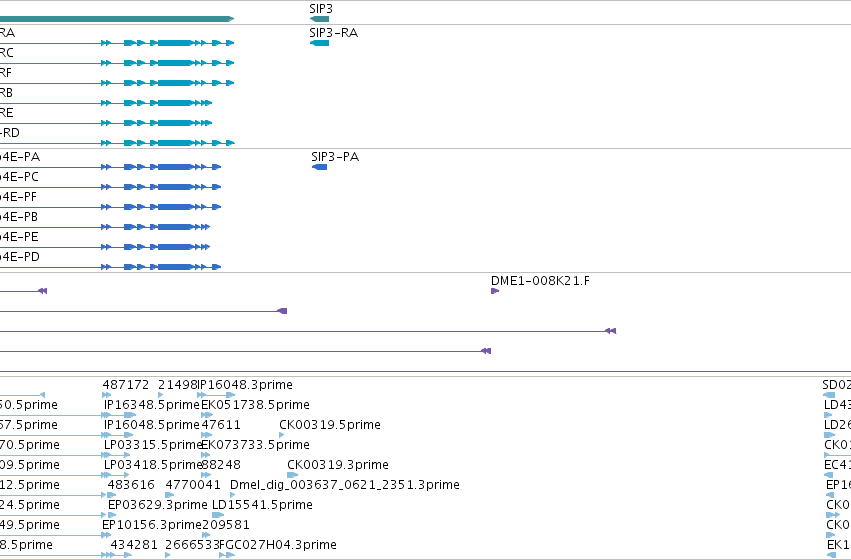Click the SD02 EST label

click(836, 385)
